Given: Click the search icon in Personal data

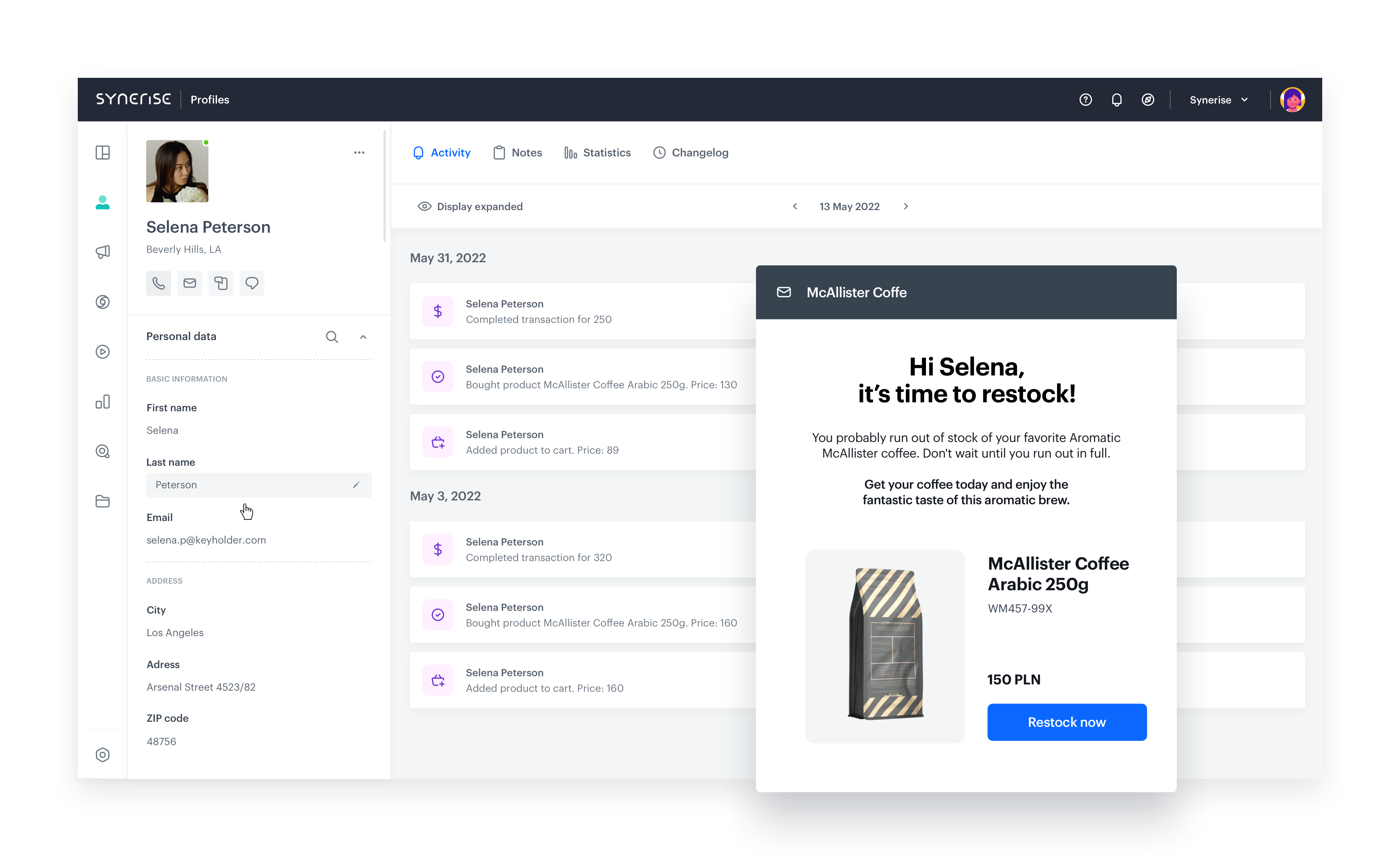Looking at the screenshot, I should pos(332,336).
